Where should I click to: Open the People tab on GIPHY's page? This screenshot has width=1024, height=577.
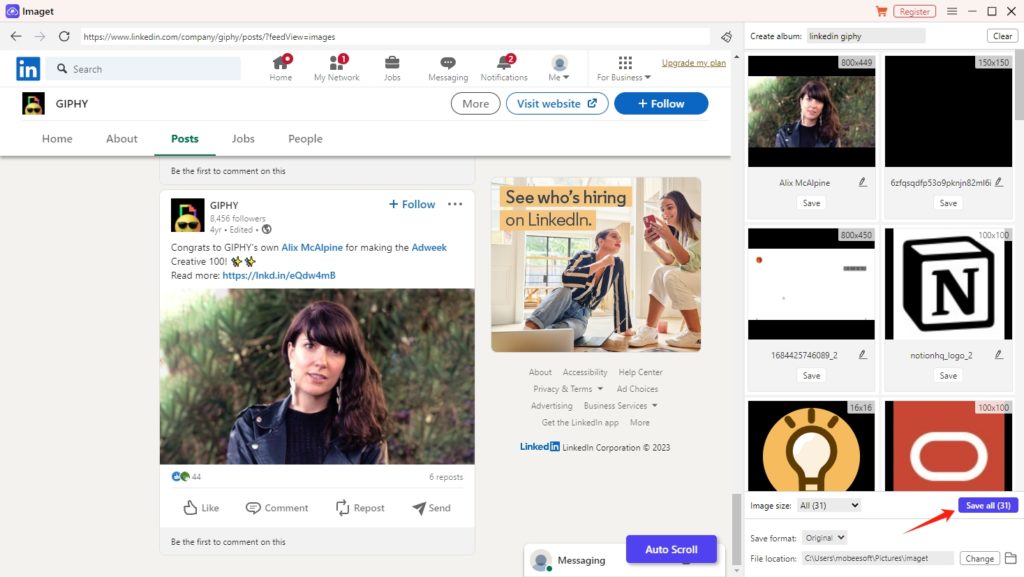[x=305, y=139]
